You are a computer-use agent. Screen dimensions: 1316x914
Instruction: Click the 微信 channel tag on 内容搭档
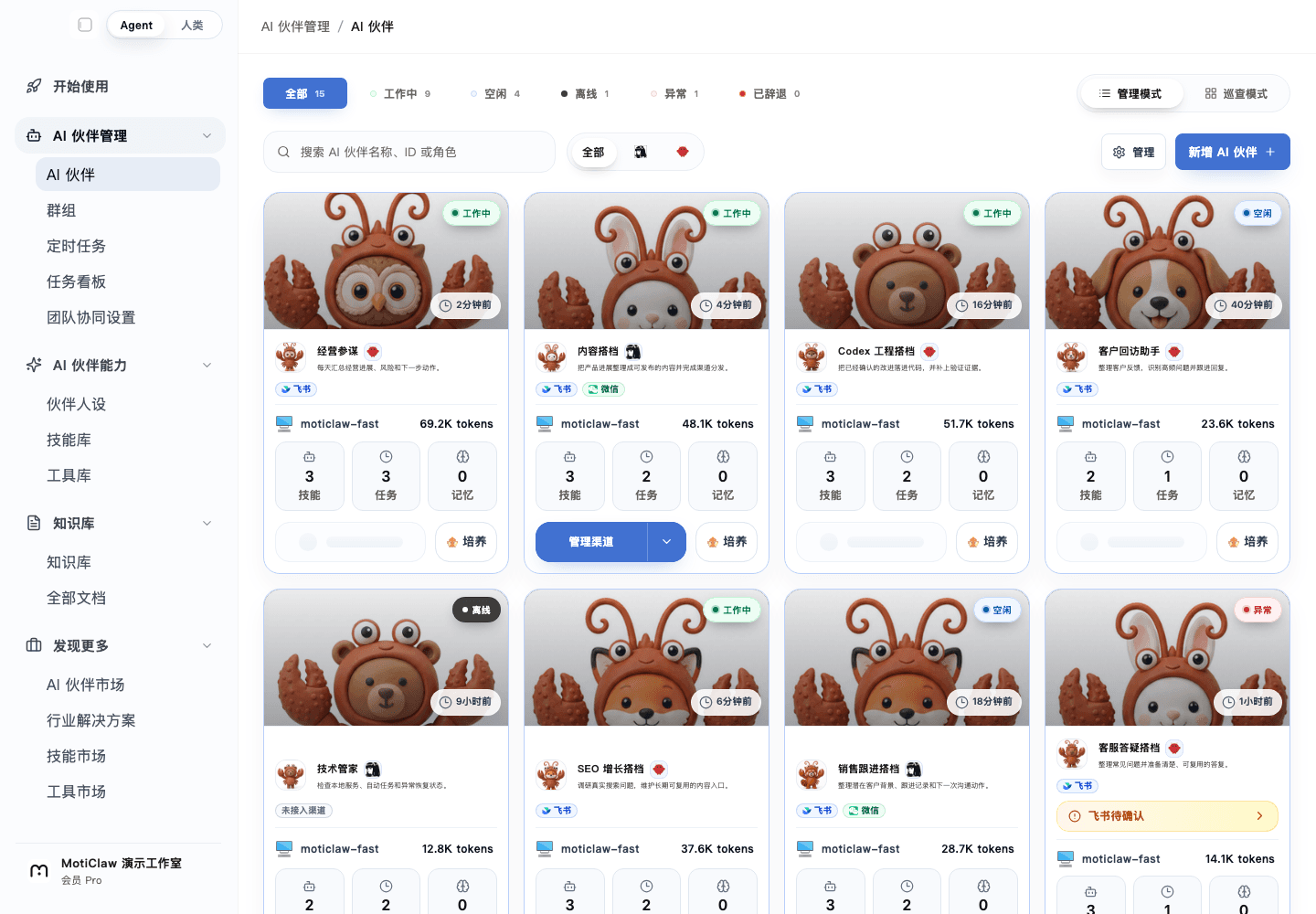click(x=603, y=389)
